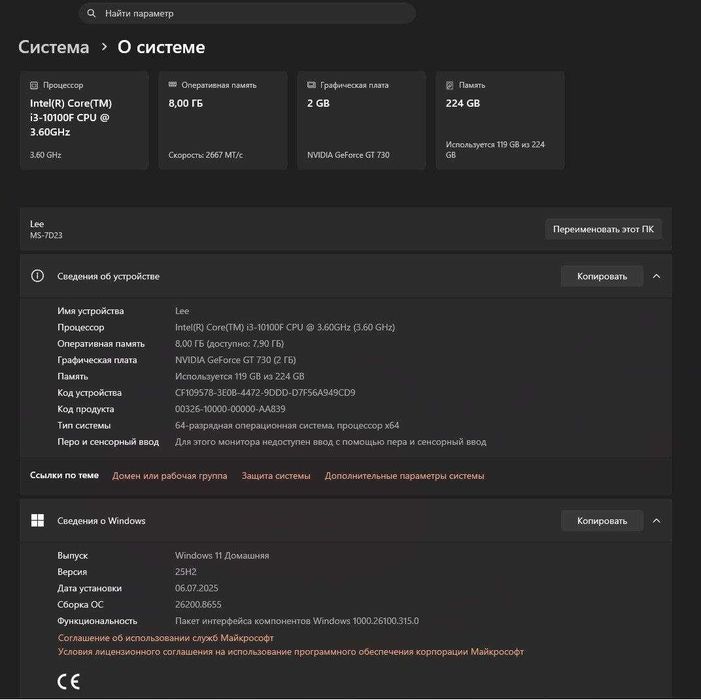Open Домен или рабочая группа link

click(x=169, y=476)
